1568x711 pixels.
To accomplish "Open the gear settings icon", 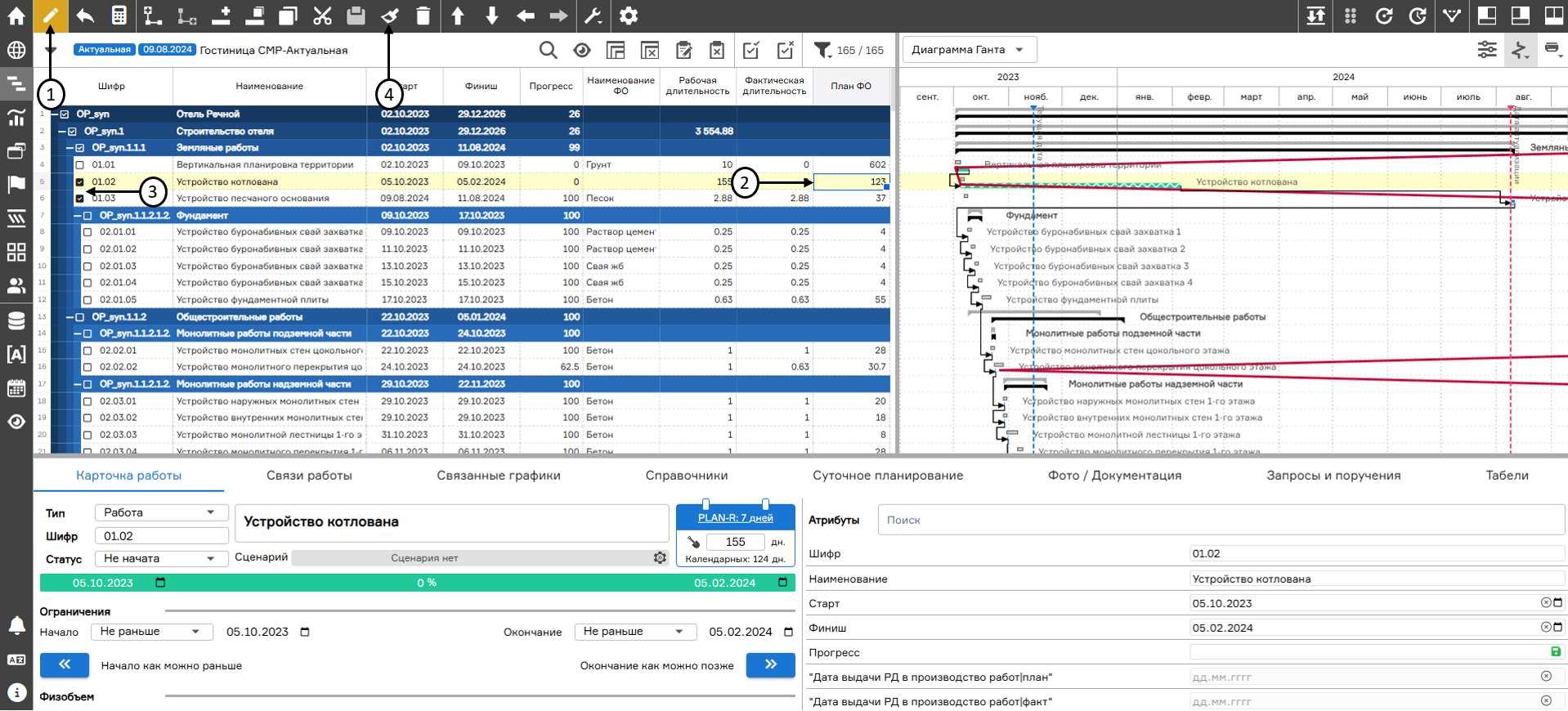I will [628, 16].
